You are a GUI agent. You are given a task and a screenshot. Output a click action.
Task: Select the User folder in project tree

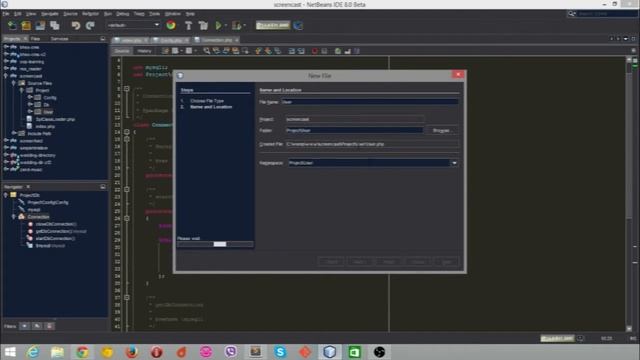[x=48, y=112]
